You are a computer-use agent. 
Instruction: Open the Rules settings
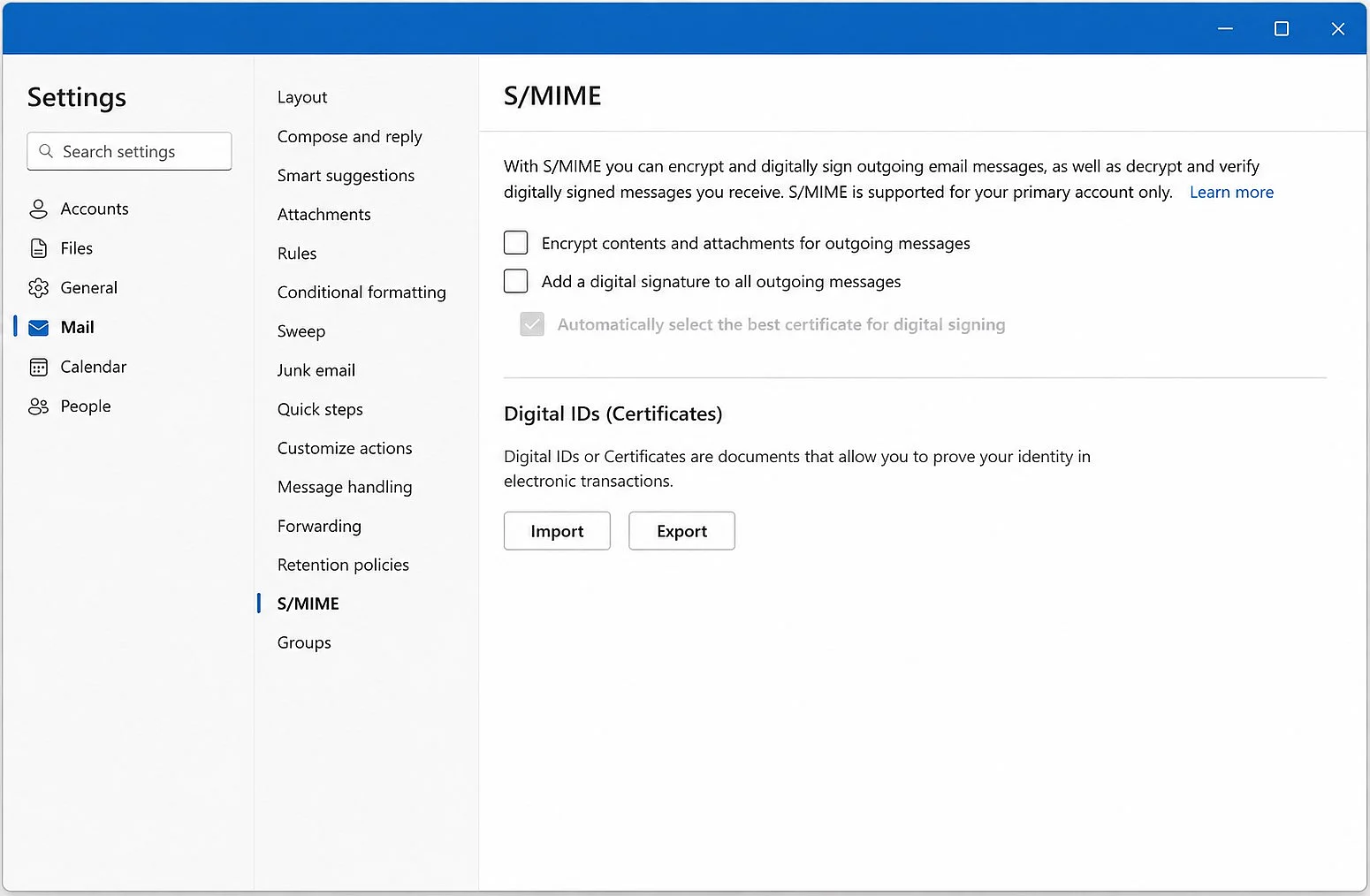(x=297, y=254)
